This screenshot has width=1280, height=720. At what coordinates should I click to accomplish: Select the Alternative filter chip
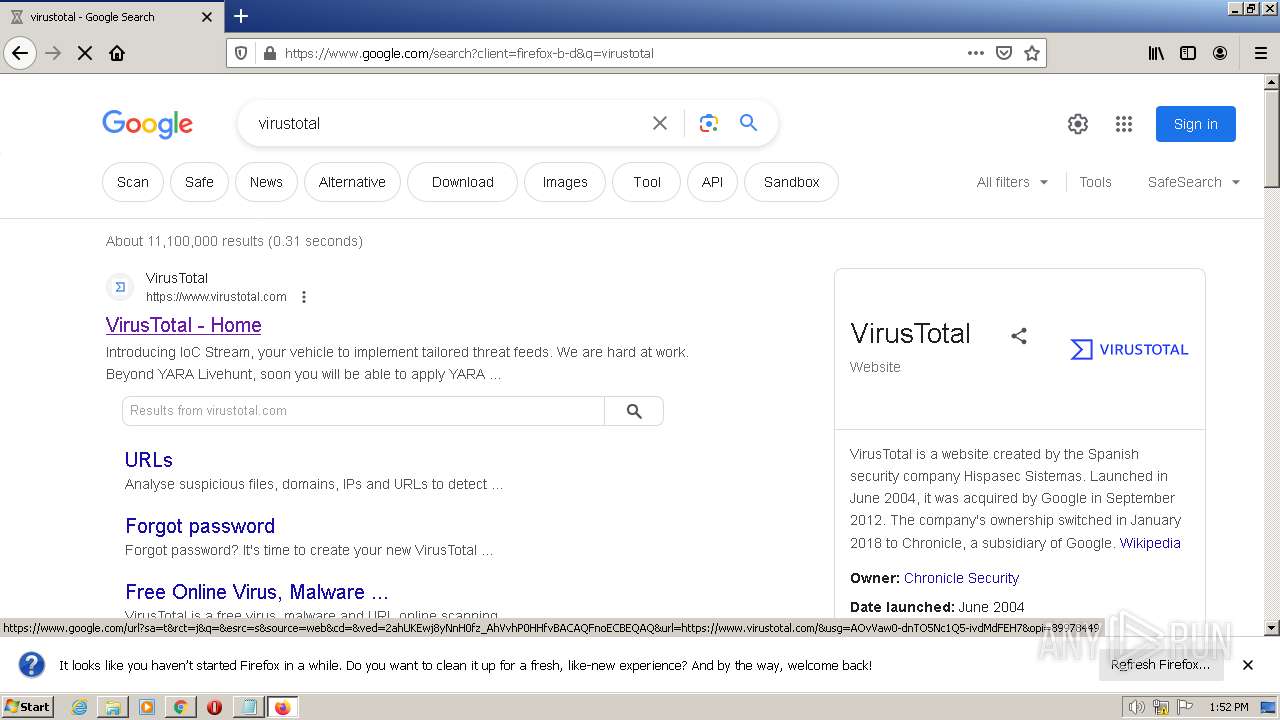(352, 182)
